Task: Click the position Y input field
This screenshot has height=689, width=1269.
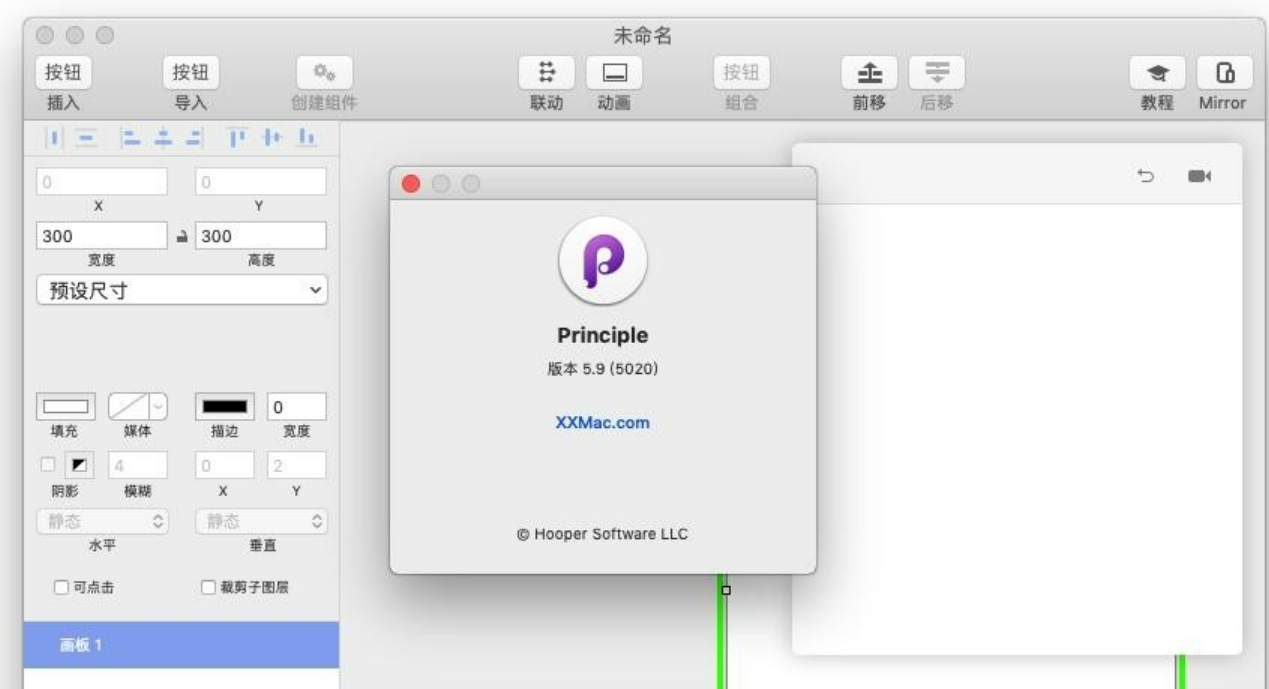Action: pos(261,182)
